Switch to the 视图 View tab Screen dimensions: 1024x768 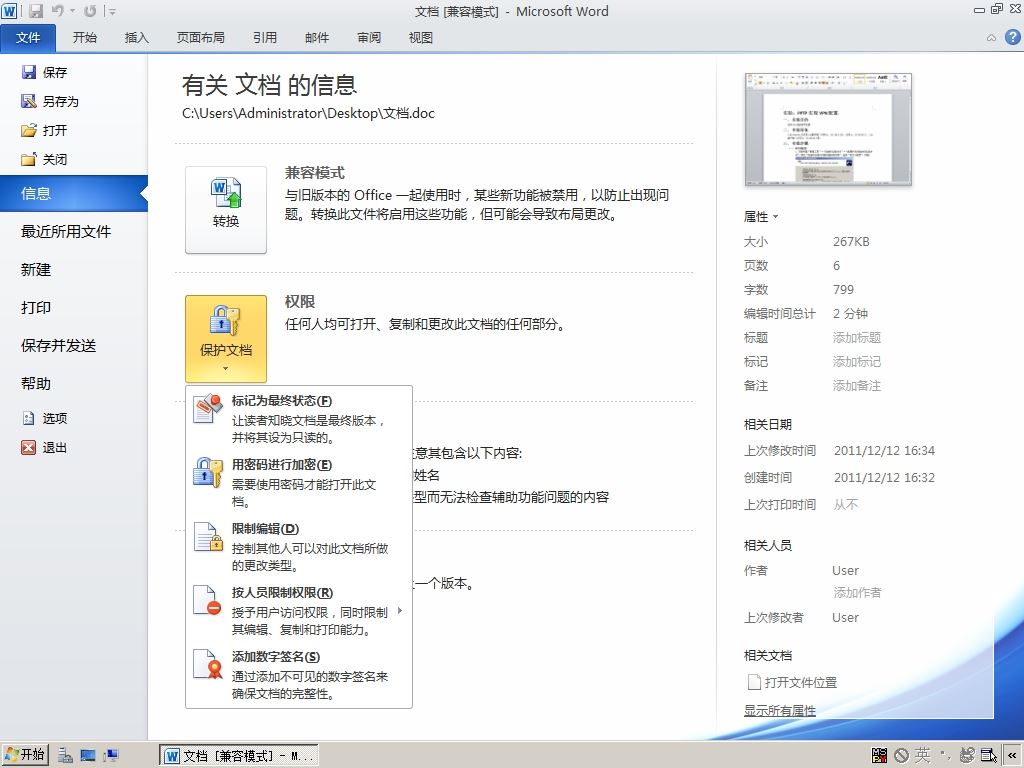coord(421,38)
